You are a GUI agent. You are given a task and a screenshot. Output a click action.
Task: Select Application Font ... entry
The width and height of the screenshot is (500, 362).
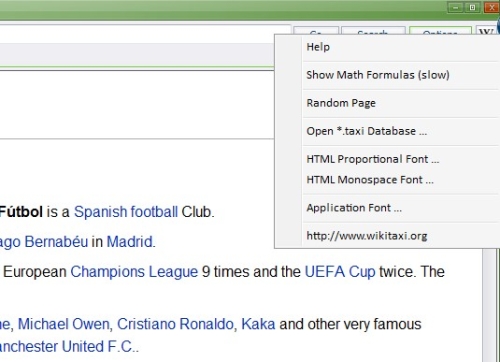tap(400, 208)
